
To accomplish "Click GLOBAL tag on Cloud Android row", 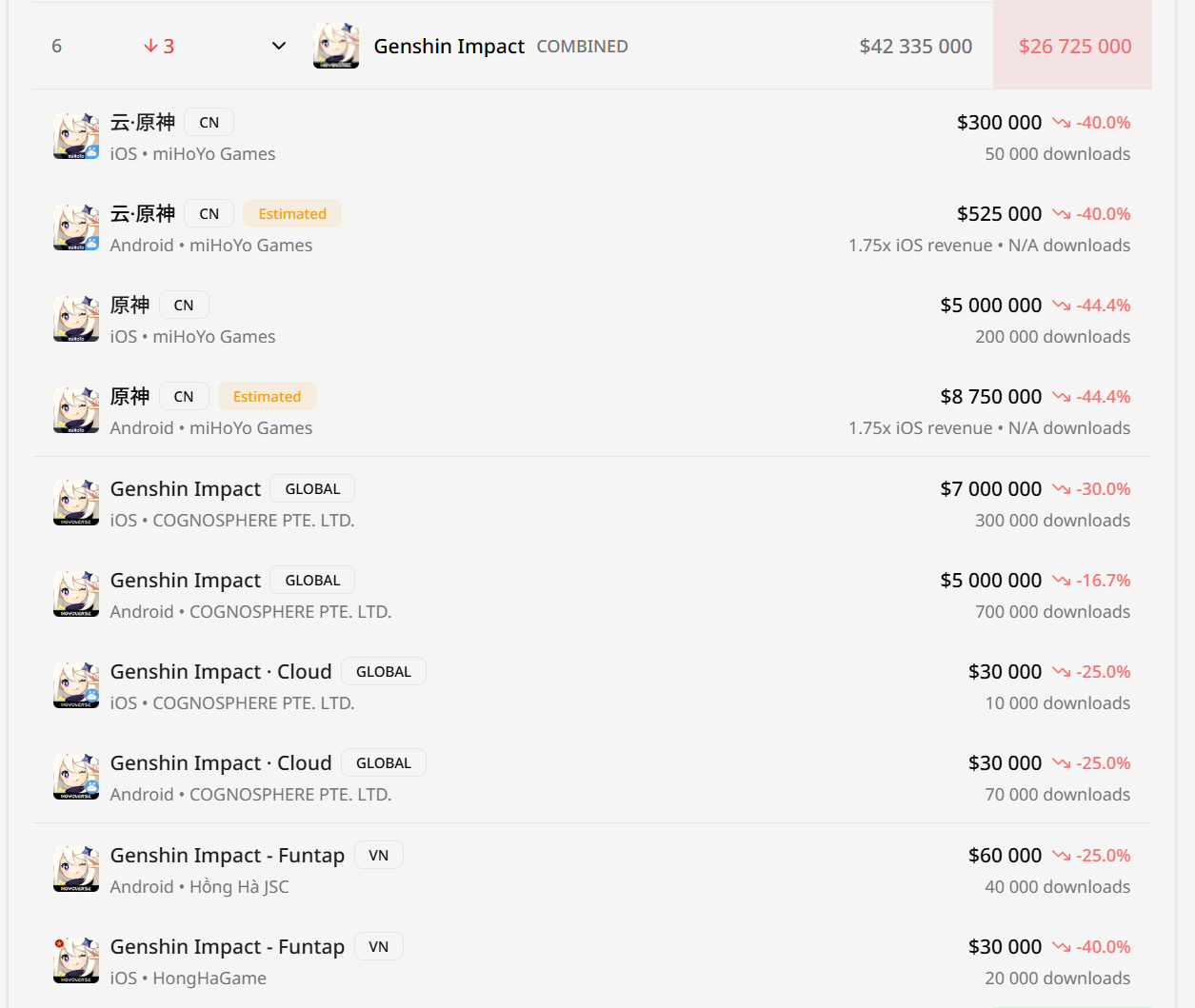I will (x=384, y=762).
